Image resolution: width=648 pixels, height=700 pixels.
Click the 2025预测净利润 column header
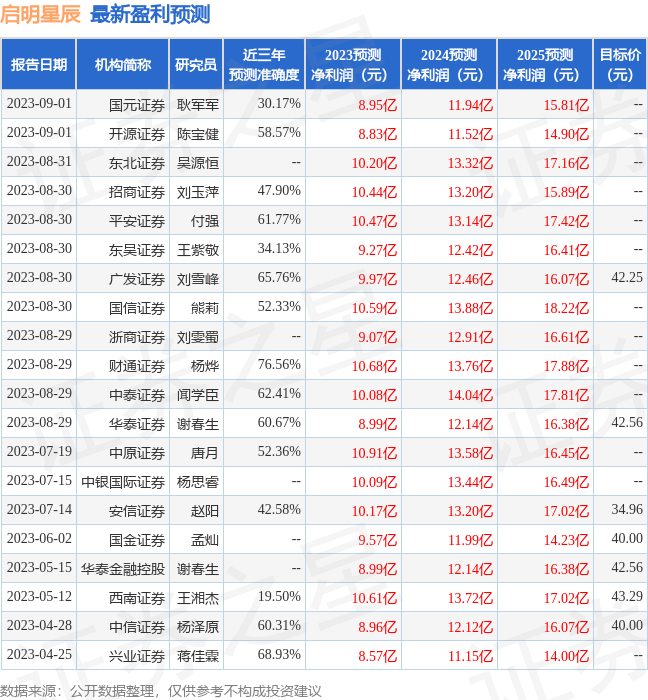[545, 64]
